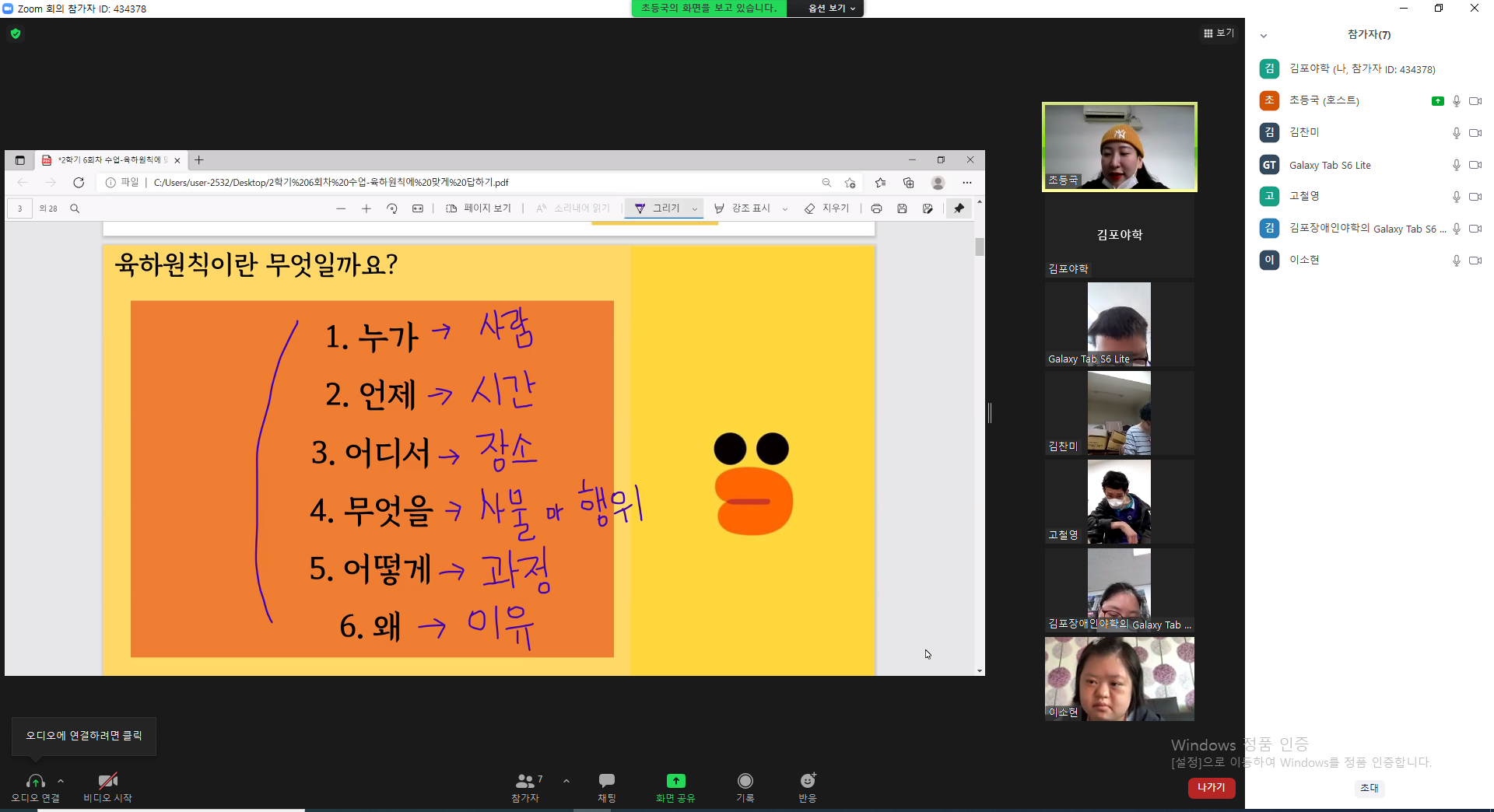Select the 페이지 보기 page view option

479,208
